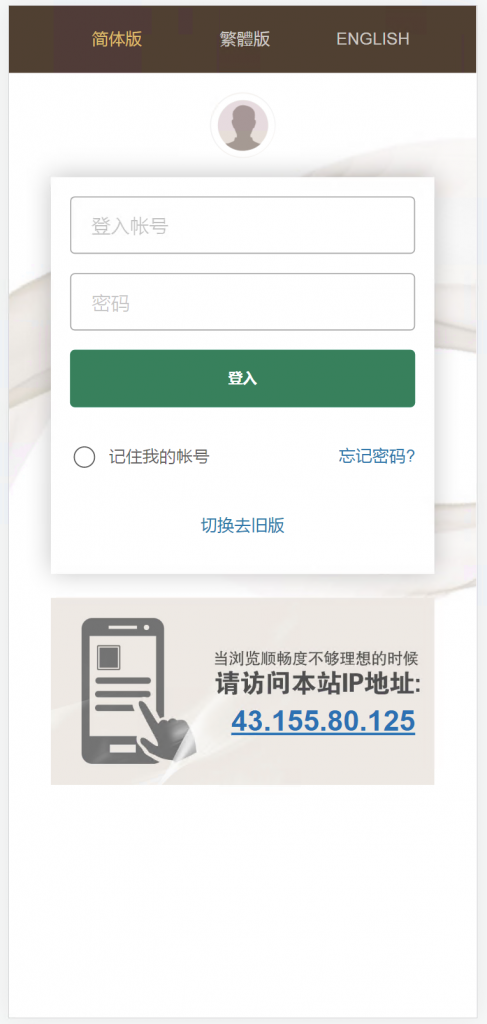Switch to the ENGLISH language tab
Viewport: 487px width, 1024px height.
[x=373, y=39]
